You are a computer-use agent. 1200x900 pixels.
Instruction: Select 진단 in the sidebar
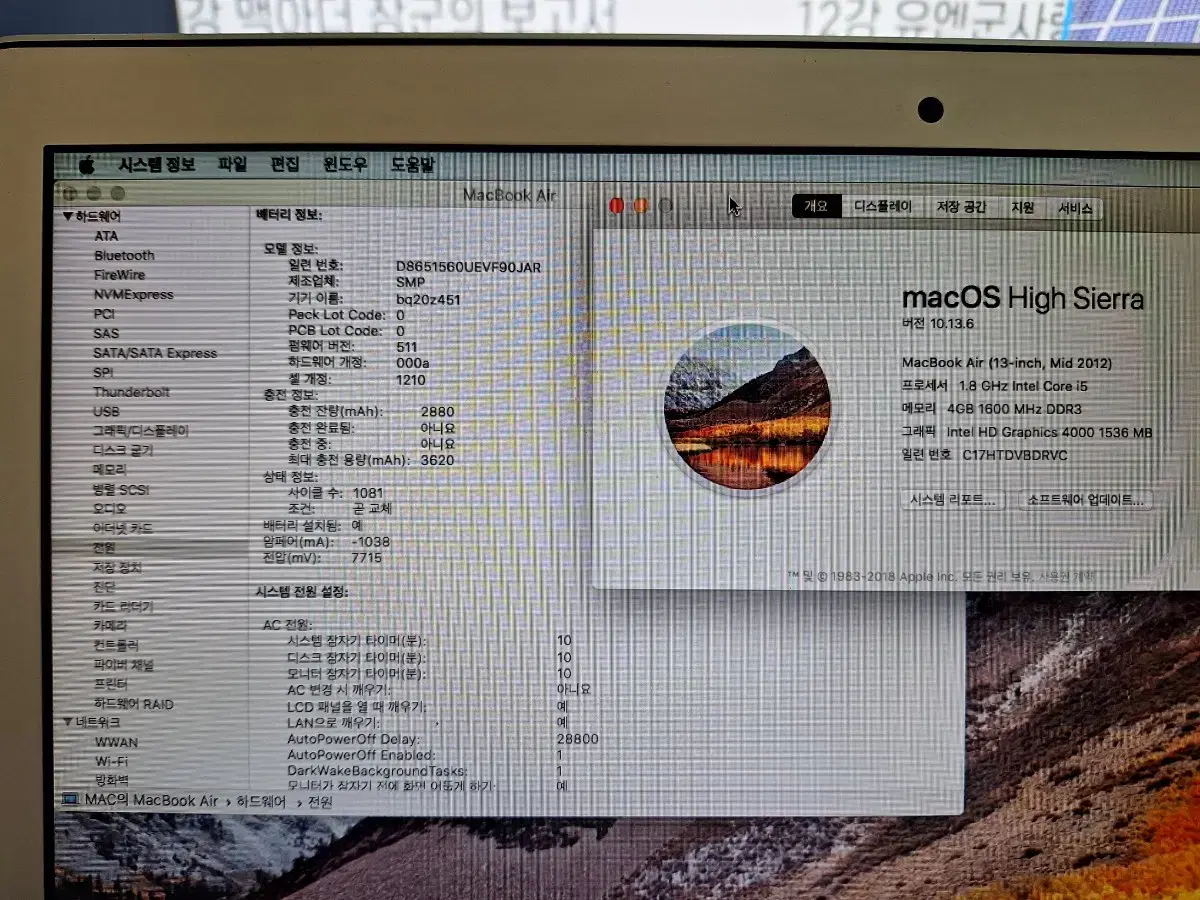(104, 587)
